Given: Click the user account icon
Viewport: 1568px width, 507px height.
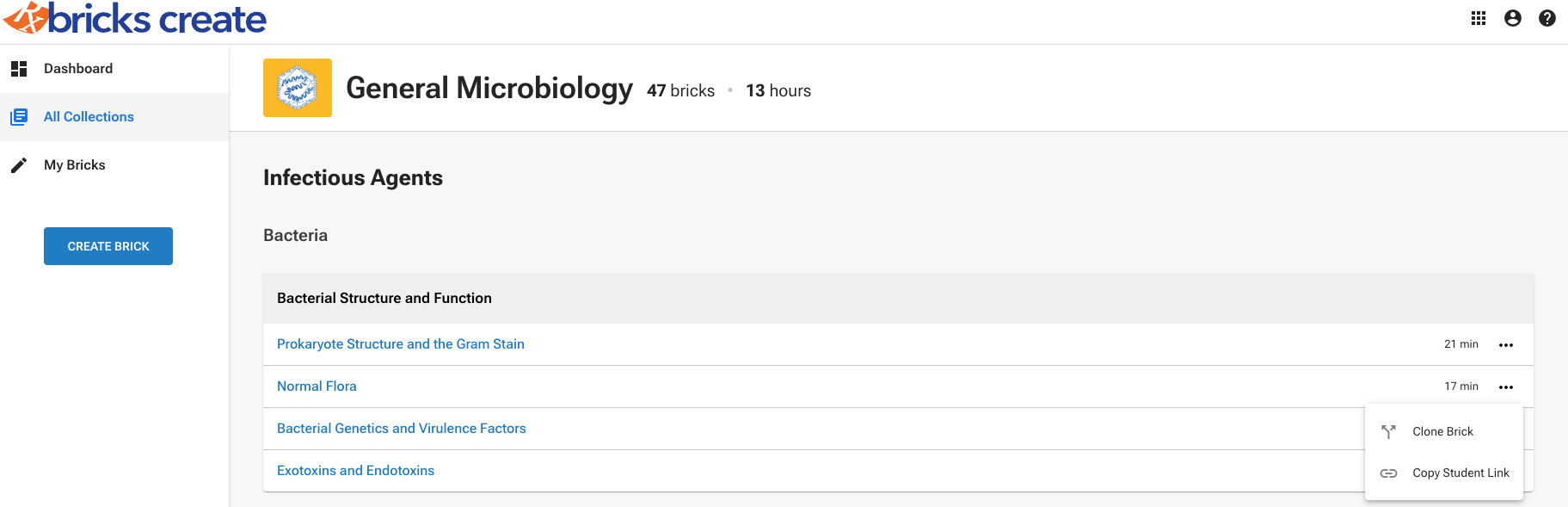Looking at the screenshot, I should pos(1513,17).
